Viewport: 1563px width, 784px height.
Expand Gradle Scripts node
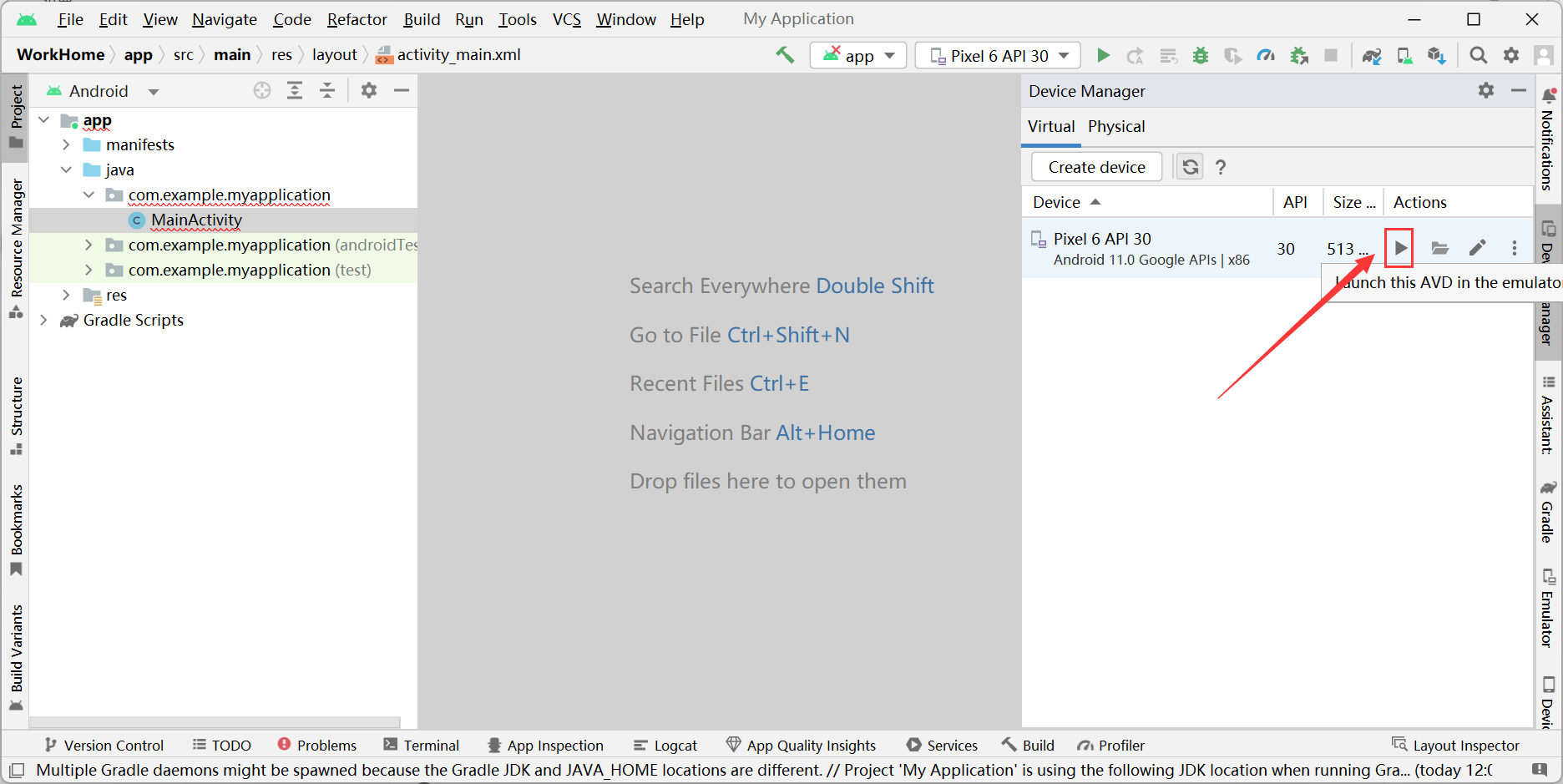click(44, 321)
